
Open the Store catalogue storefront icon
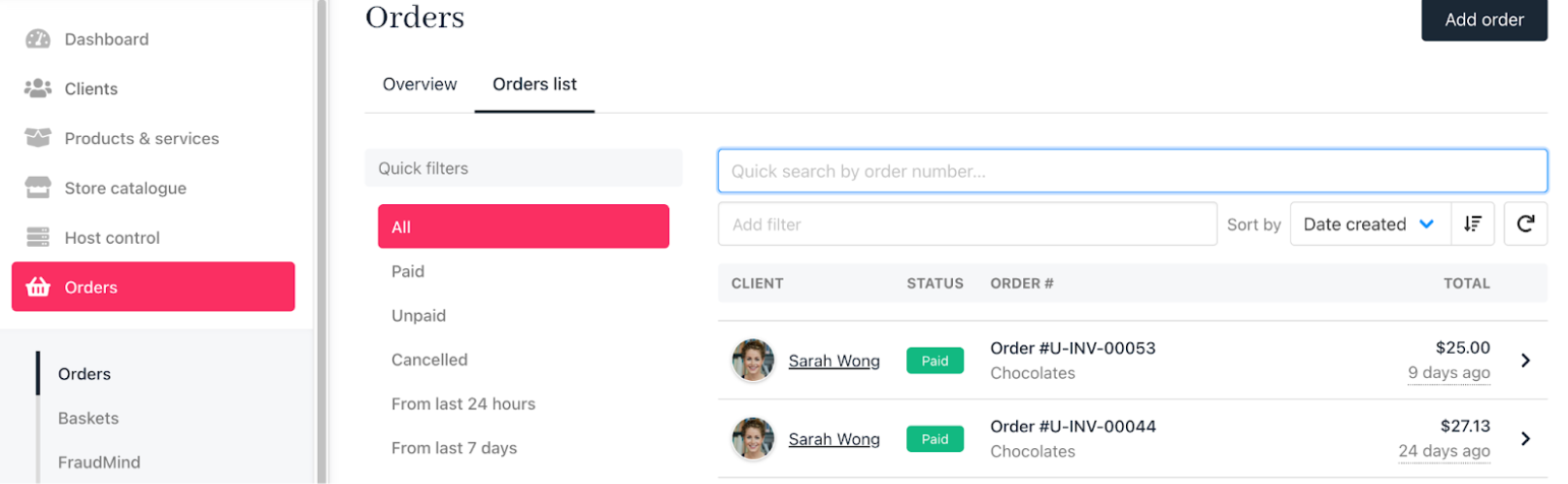tap(38, 188)
